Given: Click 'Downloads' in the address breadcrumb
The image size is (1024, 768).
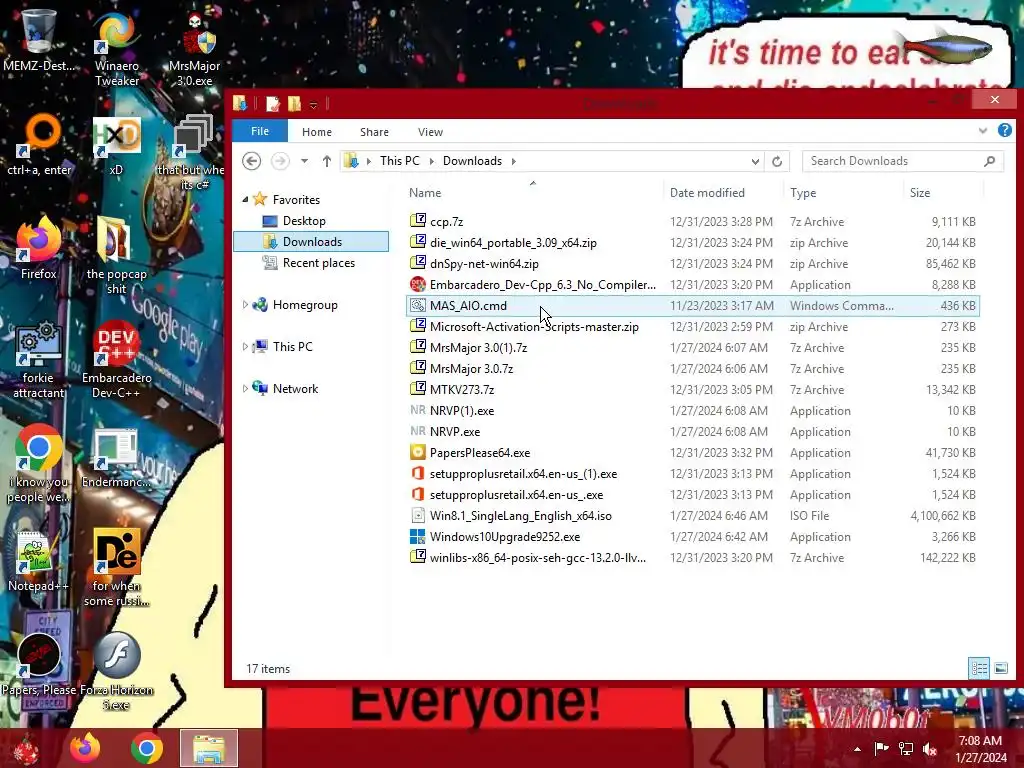Looking at the screenshot, I should point(472,161).
